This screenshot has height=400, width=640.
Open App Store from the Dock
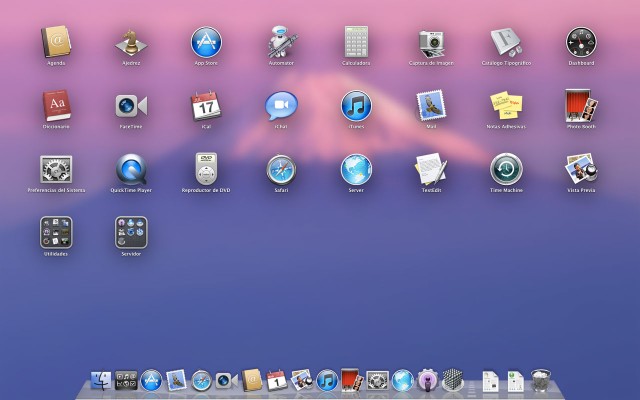coord(151,380)
